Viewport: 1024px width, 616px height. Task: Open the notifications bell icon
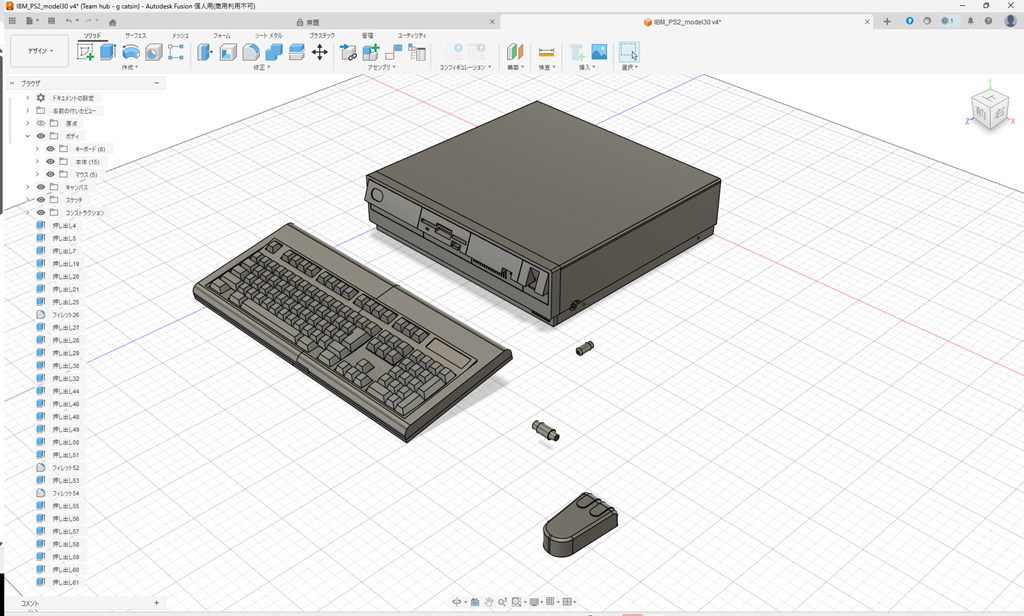click(x=970, y=21)
